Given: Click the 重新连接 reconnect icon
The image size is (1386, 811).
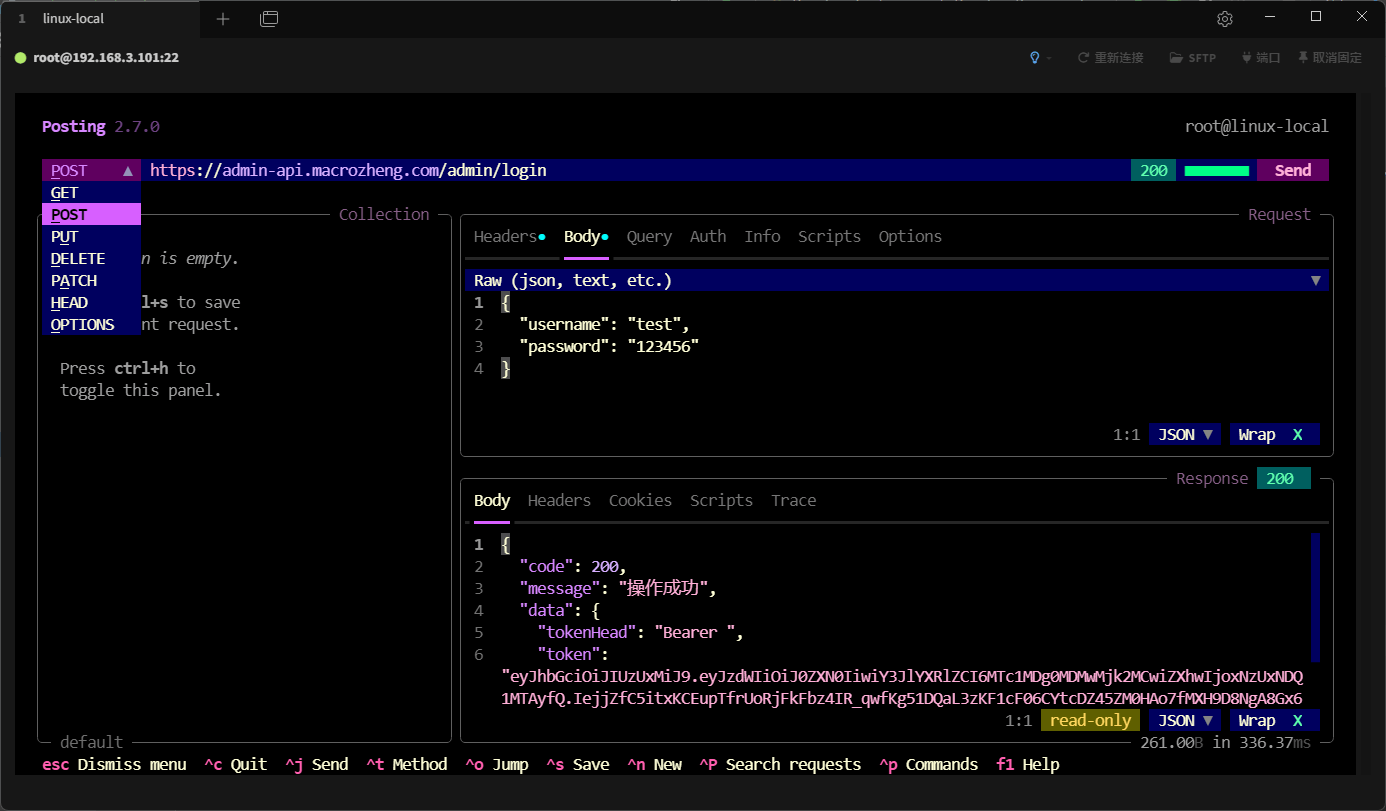Looking at the screenshot, I should [x=1083, y=58].
